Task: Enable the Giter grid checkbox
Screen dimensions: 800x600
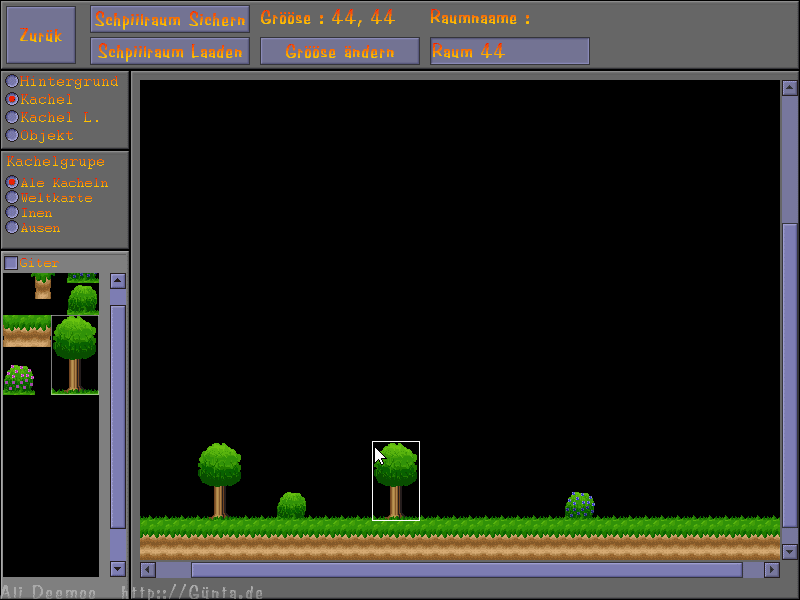Action: [11, 263]
